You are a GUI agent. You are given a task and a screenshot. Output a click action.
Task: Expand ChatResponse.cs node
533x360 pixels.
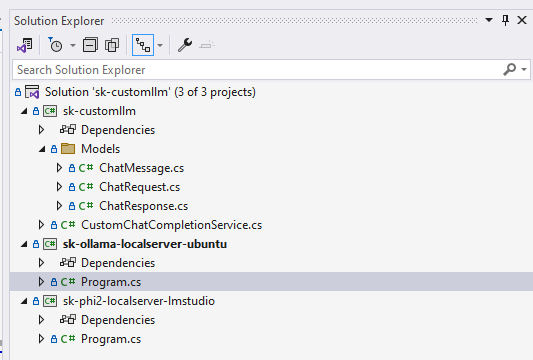[x=59, y=206]
